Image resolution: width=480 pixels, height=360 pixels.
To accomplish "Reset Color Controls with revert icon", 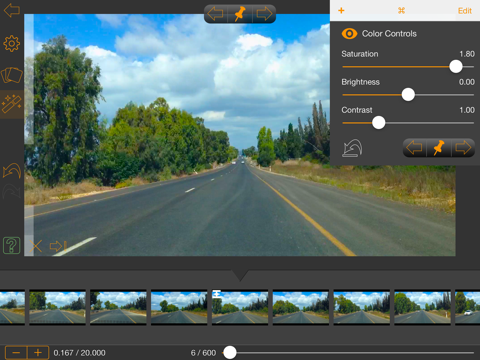I will pyautogui.click(x=352, y=148).
